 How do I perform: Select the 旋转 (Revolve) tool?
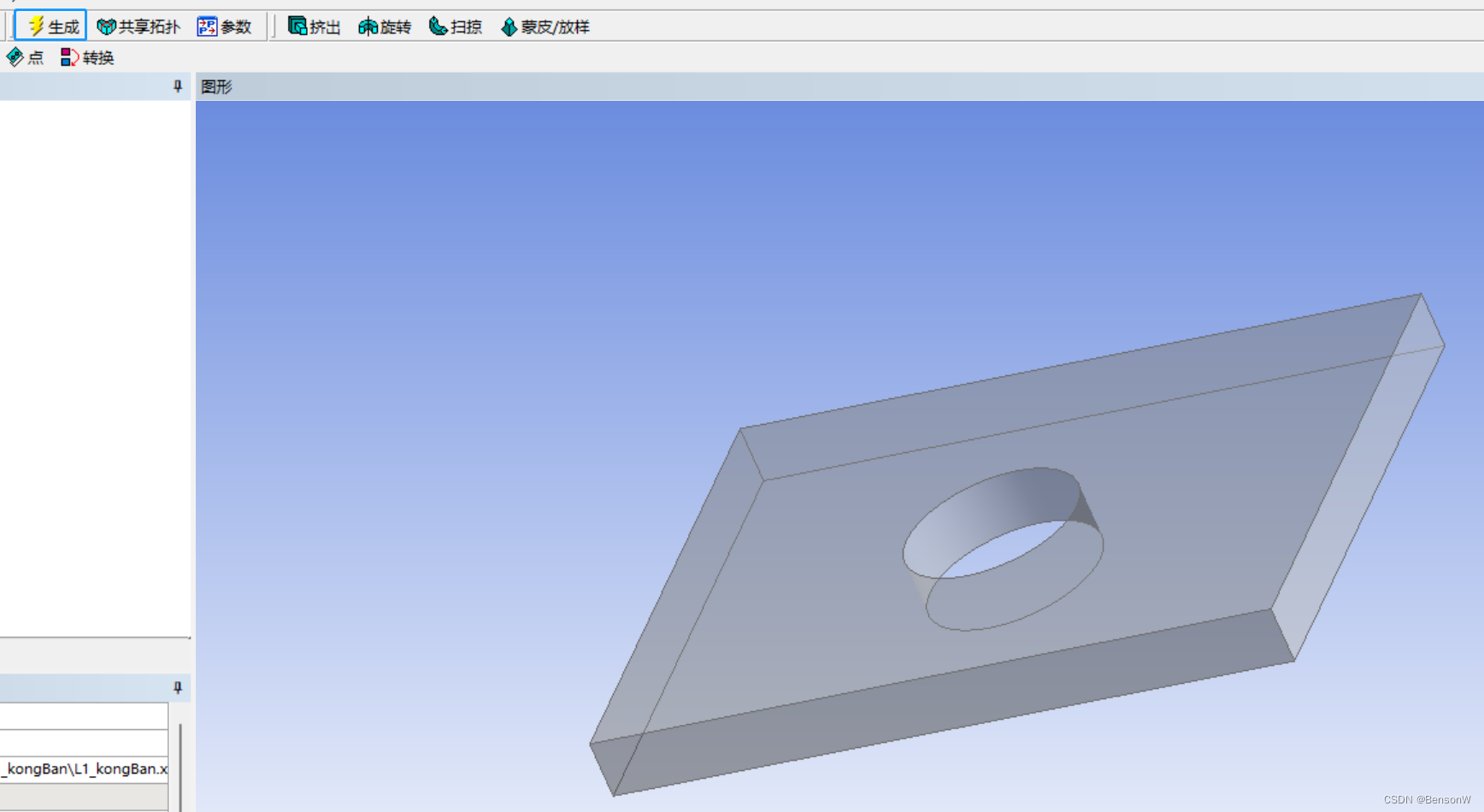tap(385, 26)
